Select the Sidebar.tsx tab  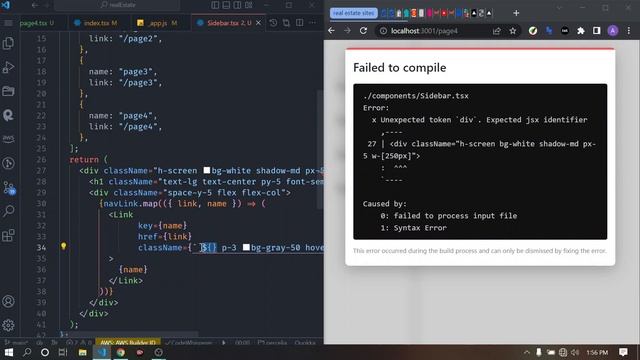point(229,23)
